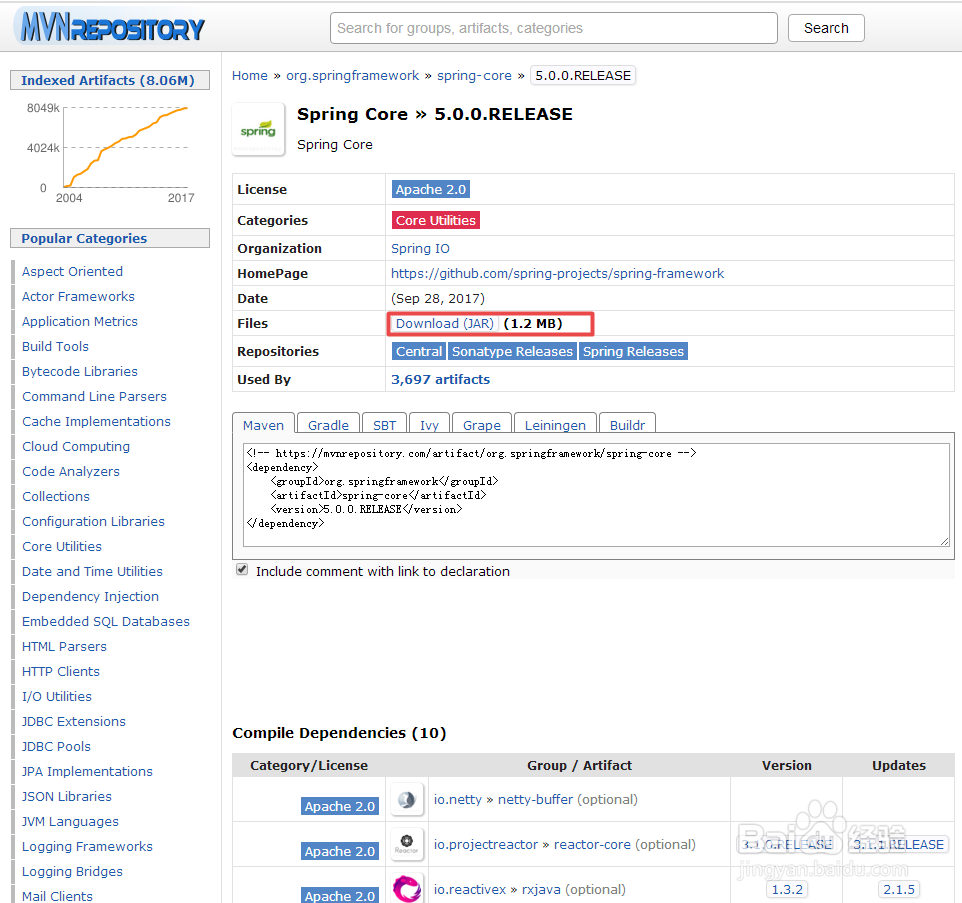
Task: Click the reactor-core artifact icon
Action: click(x=407, y=844)
